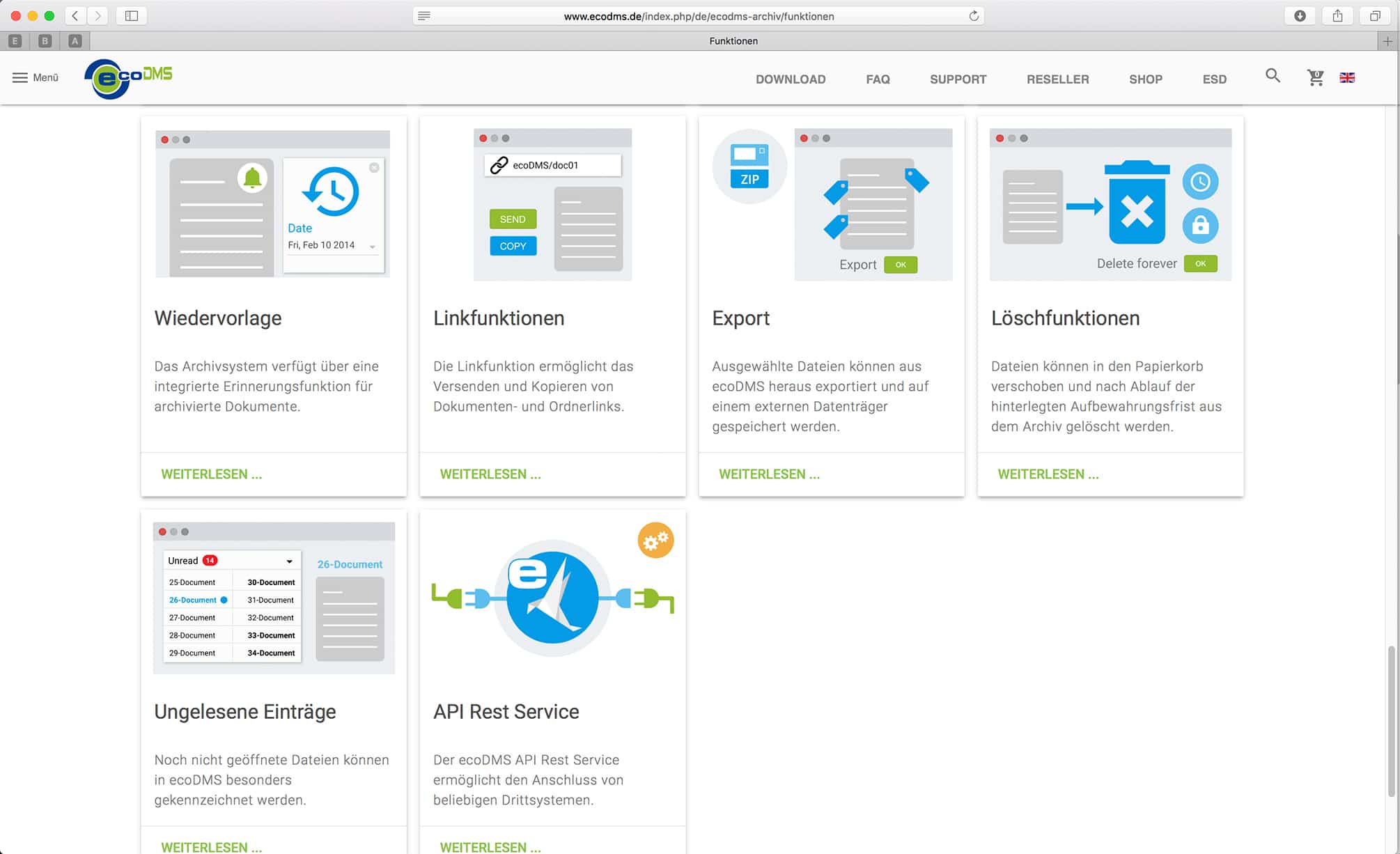Open the DOWNLOAD navigation item
Image resolution: width=1400 pixels, height=854 pixels.
791,79
